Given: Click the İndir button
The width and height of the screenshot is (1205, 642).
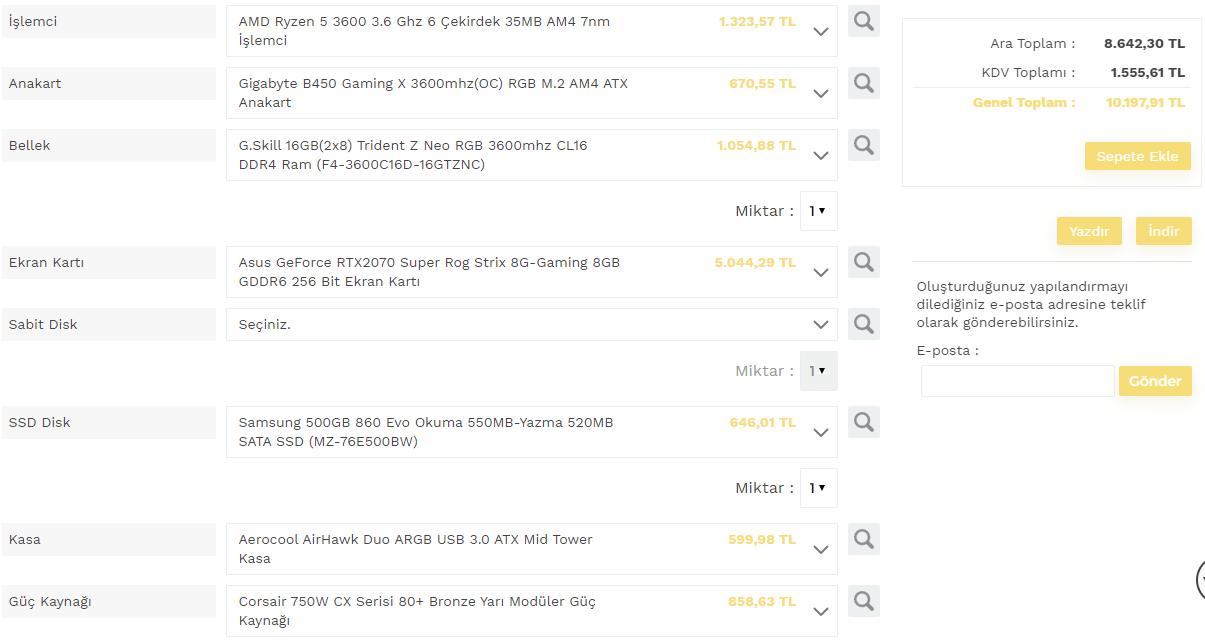Looking at the screenshot, I should coord(1163,231).
